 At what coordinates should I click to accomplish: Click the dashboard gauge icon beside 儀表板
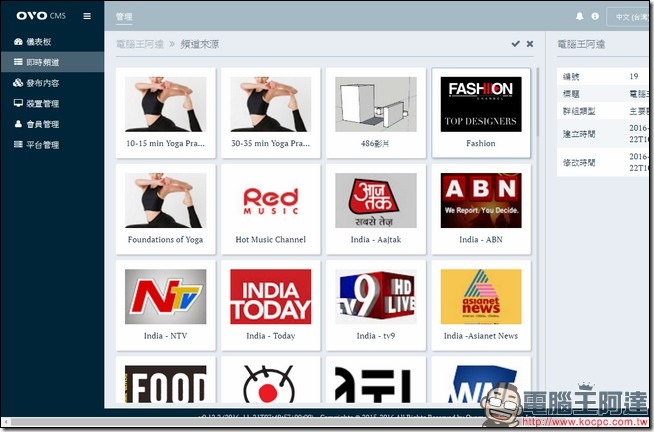[x=18, y=41]
